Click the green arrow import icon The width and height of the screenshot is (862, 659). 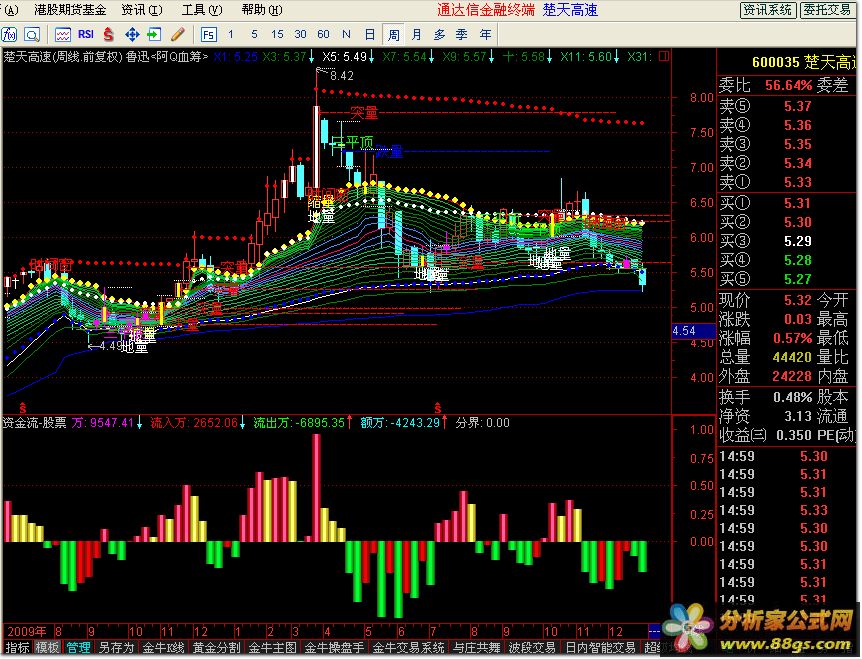[154, 35]
